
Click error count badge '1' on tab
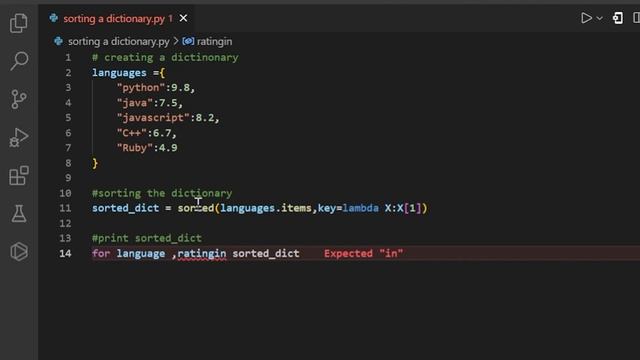(170, 19)
